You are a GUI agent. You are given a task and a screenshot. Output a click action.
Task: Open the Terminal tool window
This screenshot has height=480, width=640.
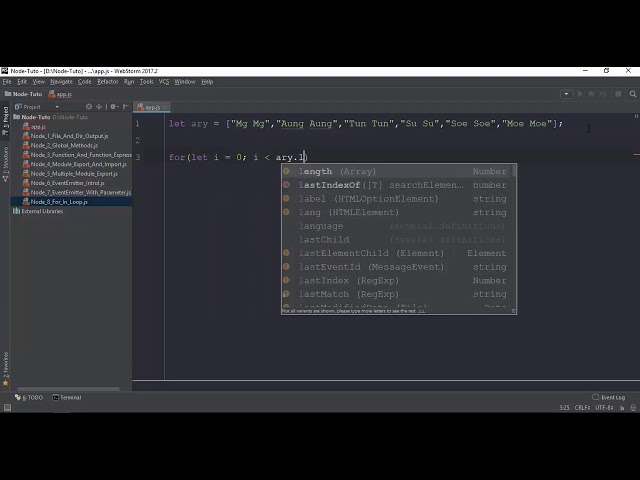[67, 397]
